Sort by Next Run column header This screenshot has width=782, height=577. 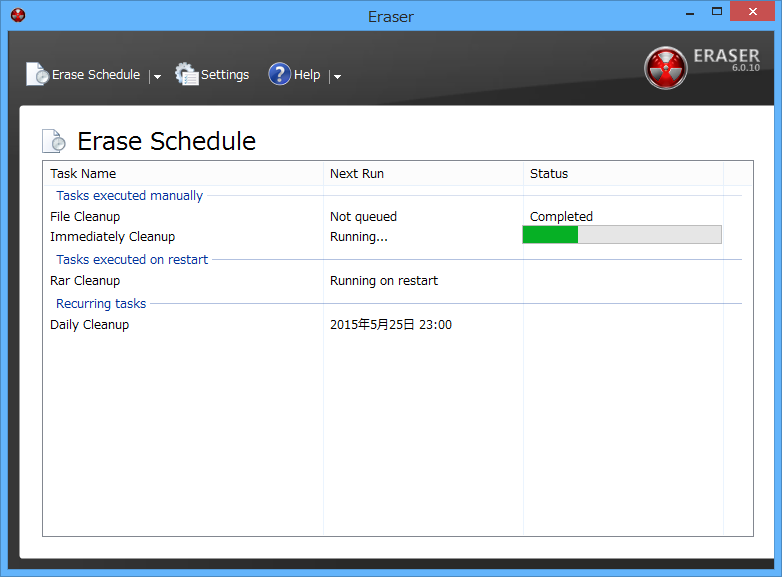pos(423,174)
